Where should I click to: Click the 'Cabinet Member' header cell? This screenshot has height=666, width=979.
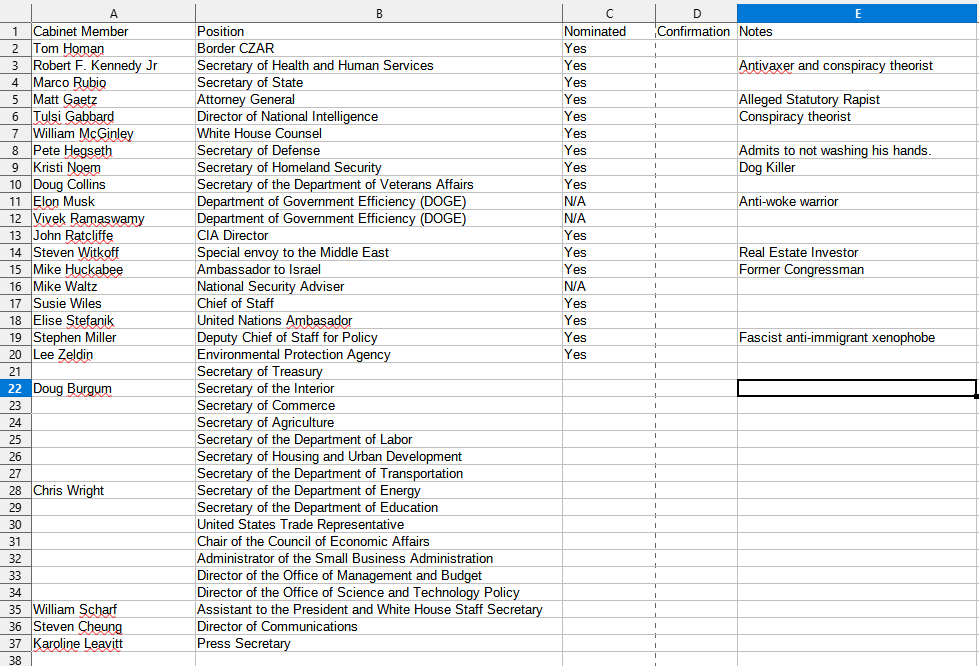coord(113,31)
